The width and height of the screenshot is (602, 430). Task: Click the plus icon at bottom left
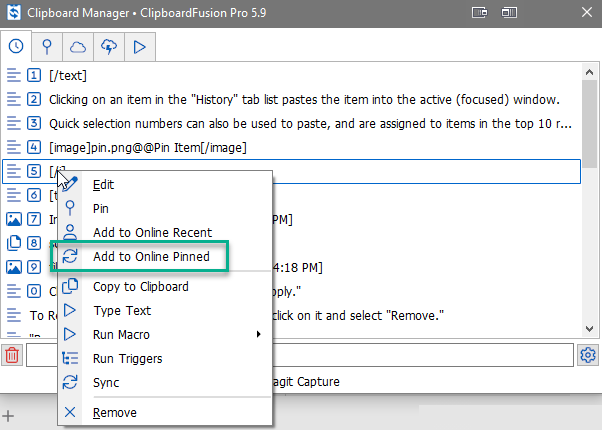8,415
